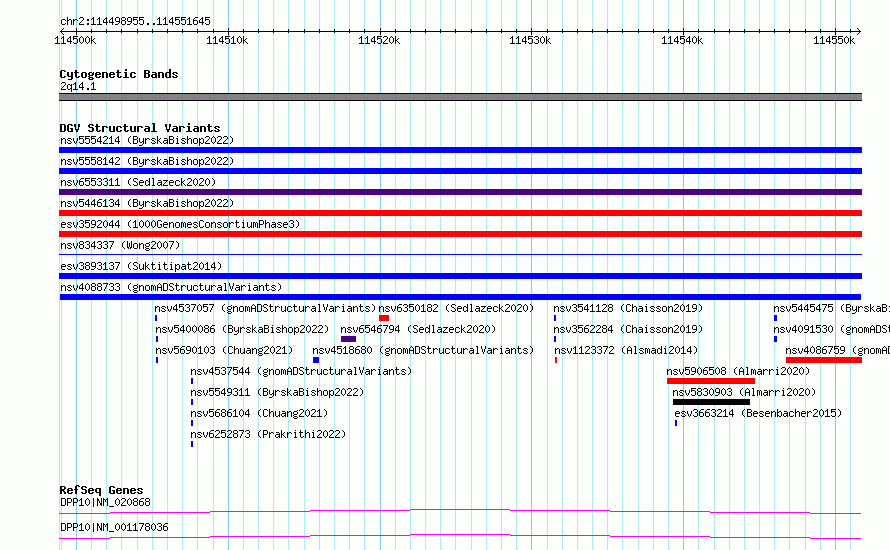
Task: Click the magenta DPP10 NM_020868 gene track line
Action: (460, 511)
